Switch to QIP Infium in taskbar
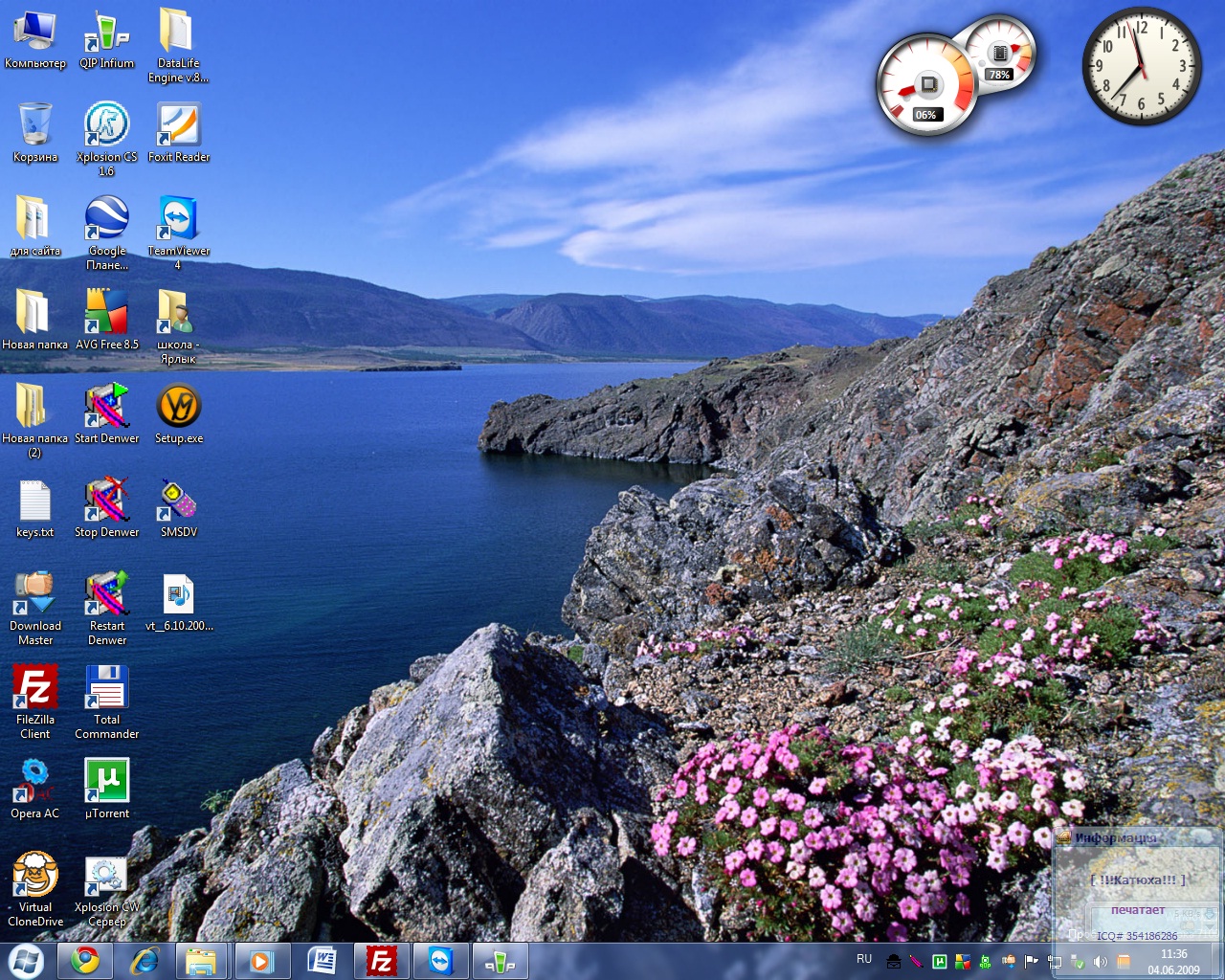Viewport: 1225px width, 980px height. tap(500, 961)
